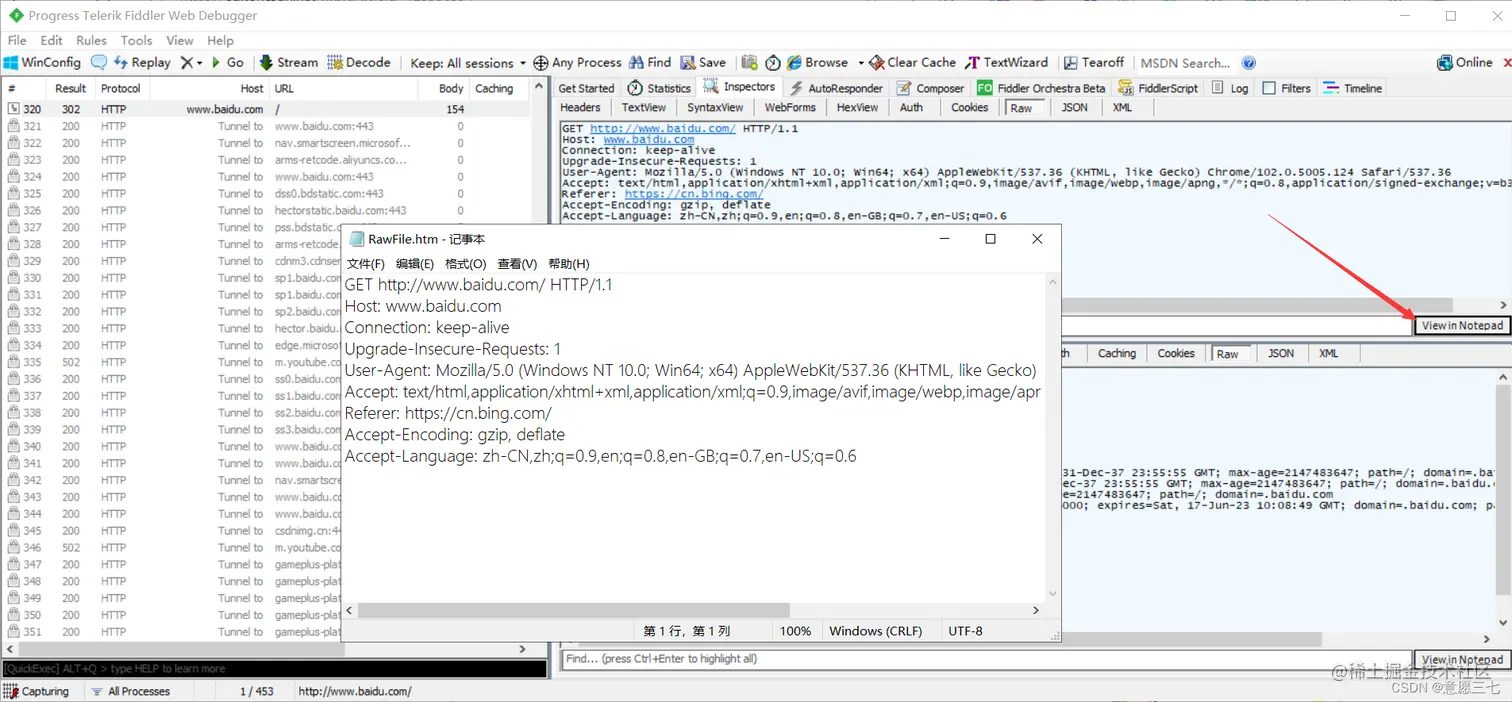Toggle Stream mode in toolbar
1512x702 pixels.
tap(289, 62)
